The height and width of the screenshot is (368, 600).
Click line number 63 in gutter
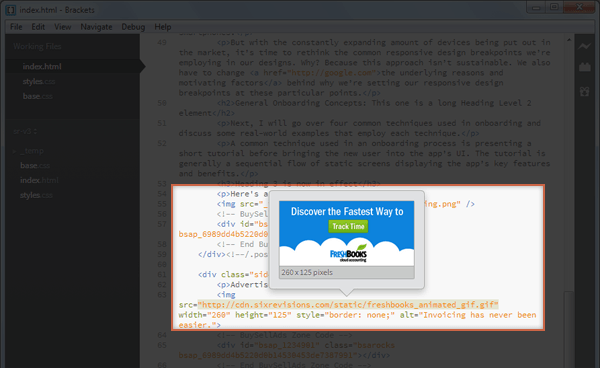(162, 295)
